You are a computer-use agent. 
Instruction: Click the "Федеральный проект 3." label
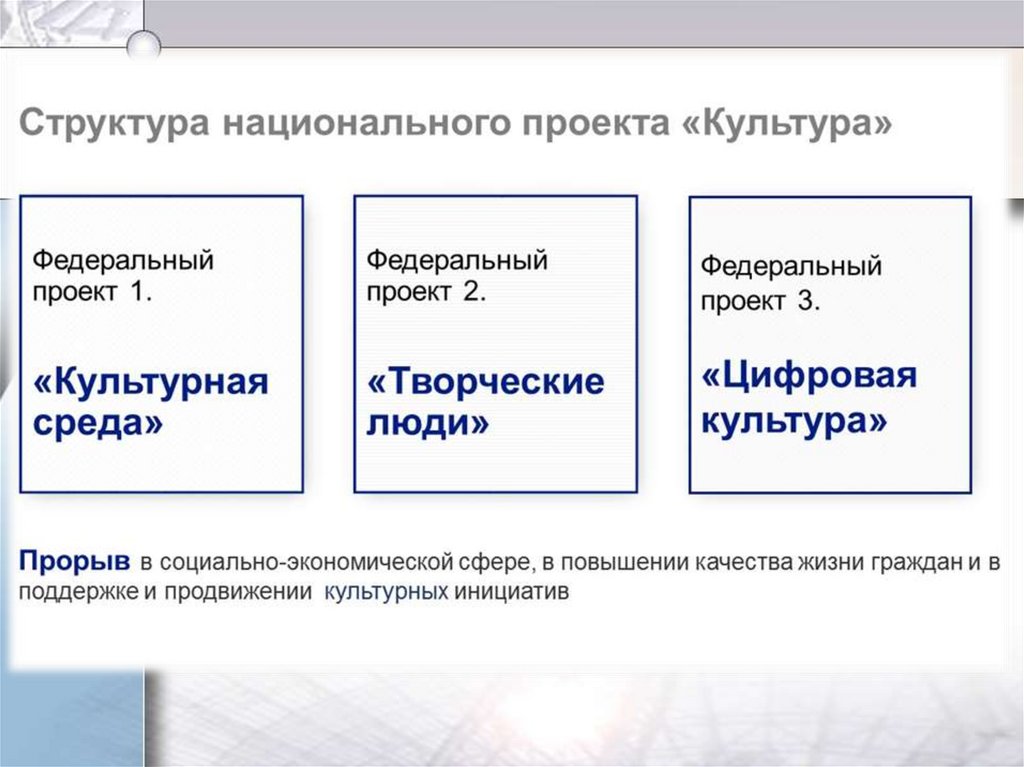(x=791, y=283)
